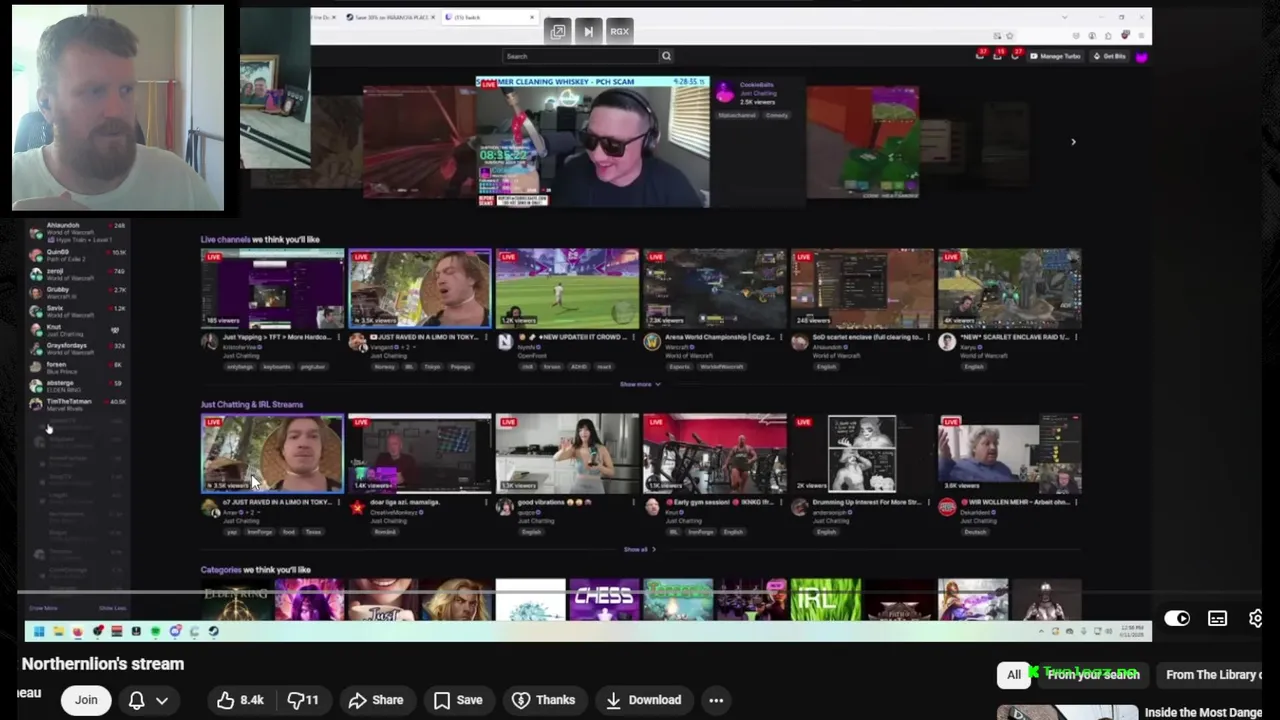Open the Elden Ring category tile
Screen dimensions: 1280x720
[236, 600]
